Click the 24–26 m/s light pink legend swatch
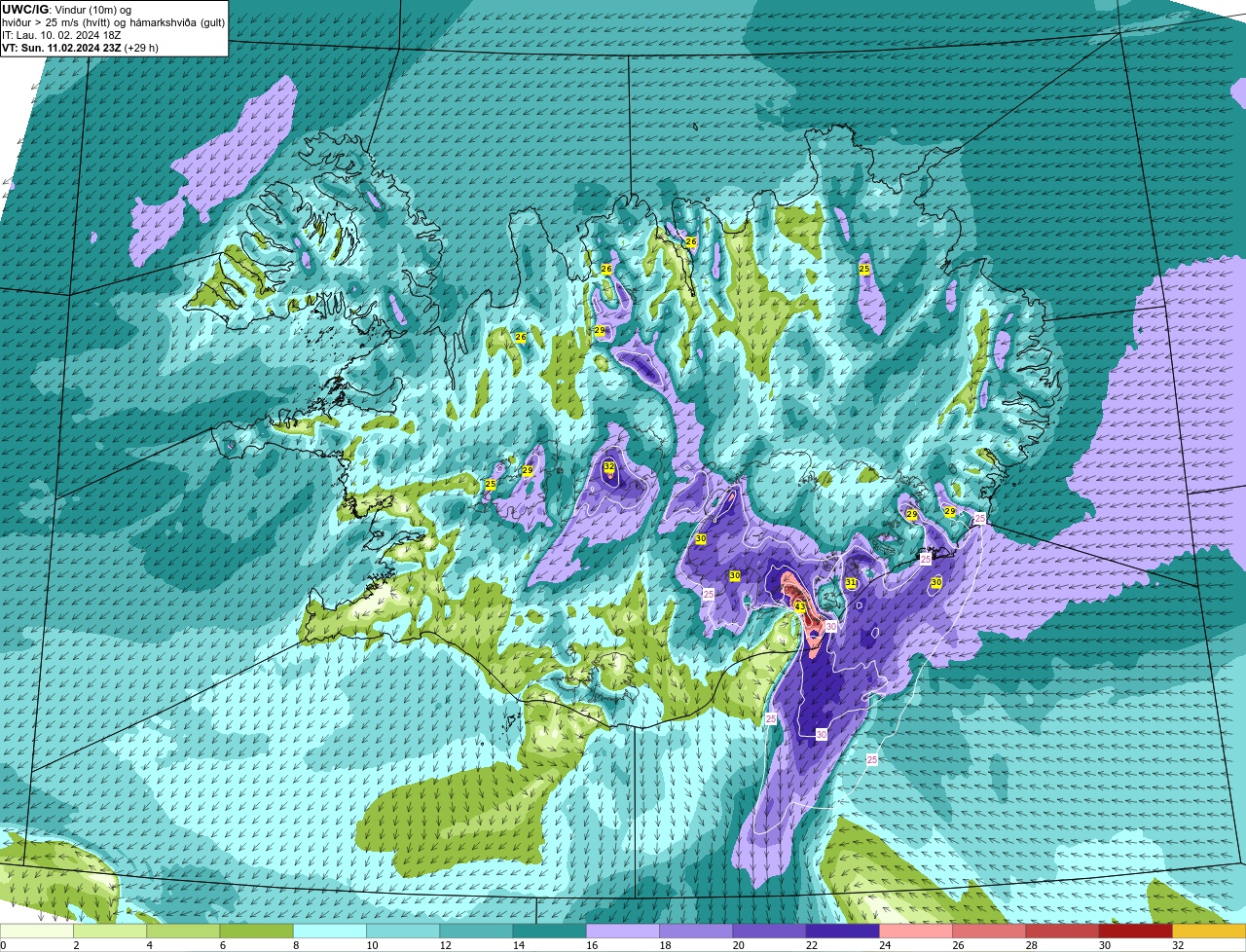The width and height of the screenshot is (1246, 952). point(916,932)
